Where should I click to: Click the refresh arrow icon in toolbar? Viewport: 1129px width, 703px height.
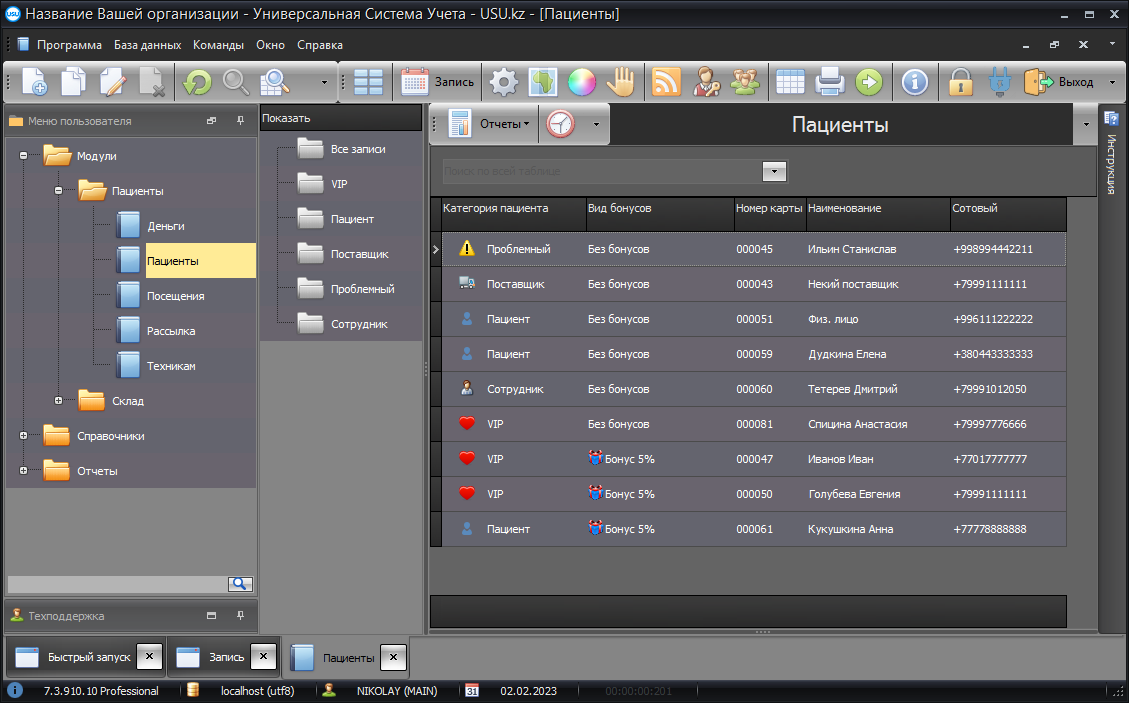point(196,82)
